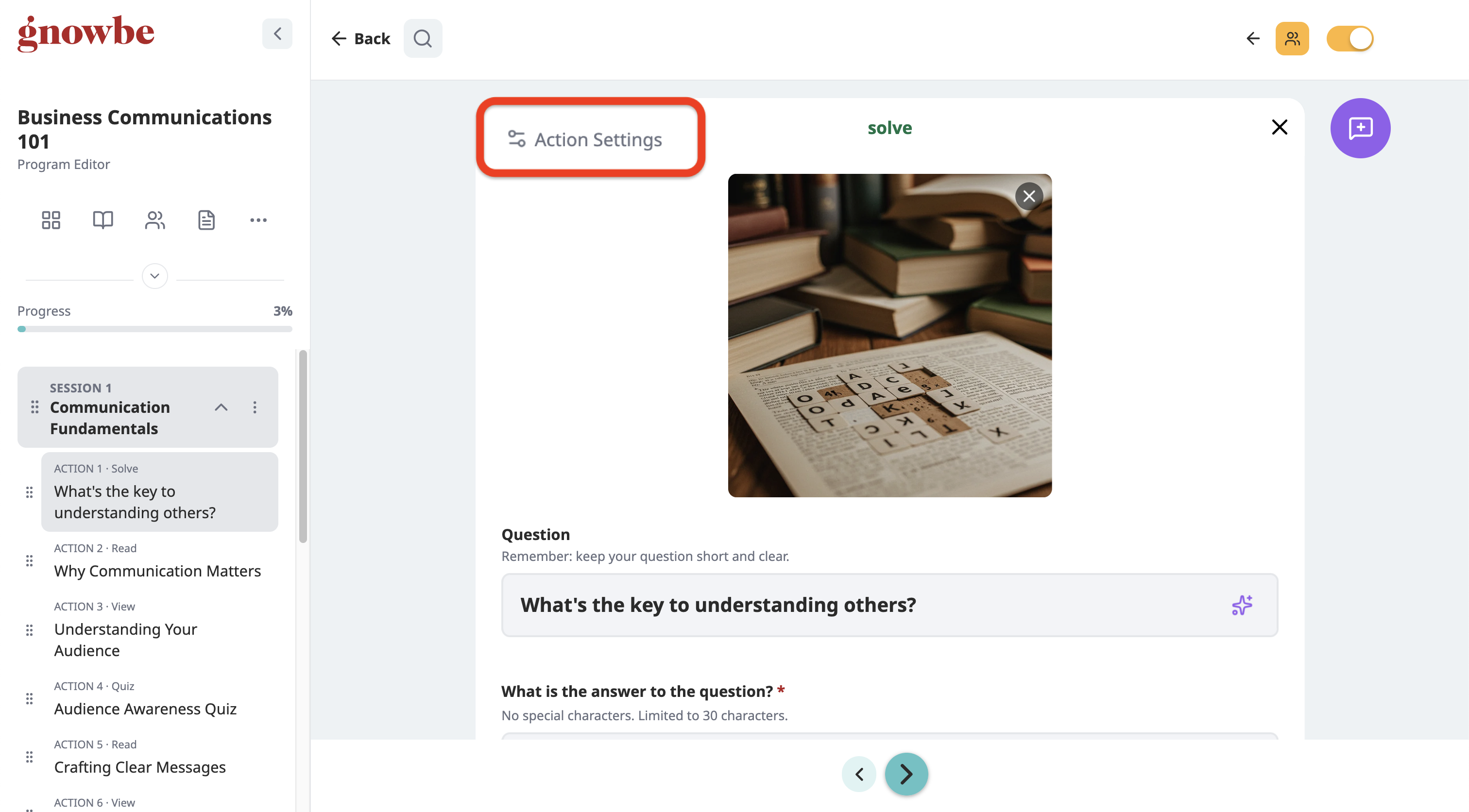Click the document page icon in sidebar

[x=206, y=220]
